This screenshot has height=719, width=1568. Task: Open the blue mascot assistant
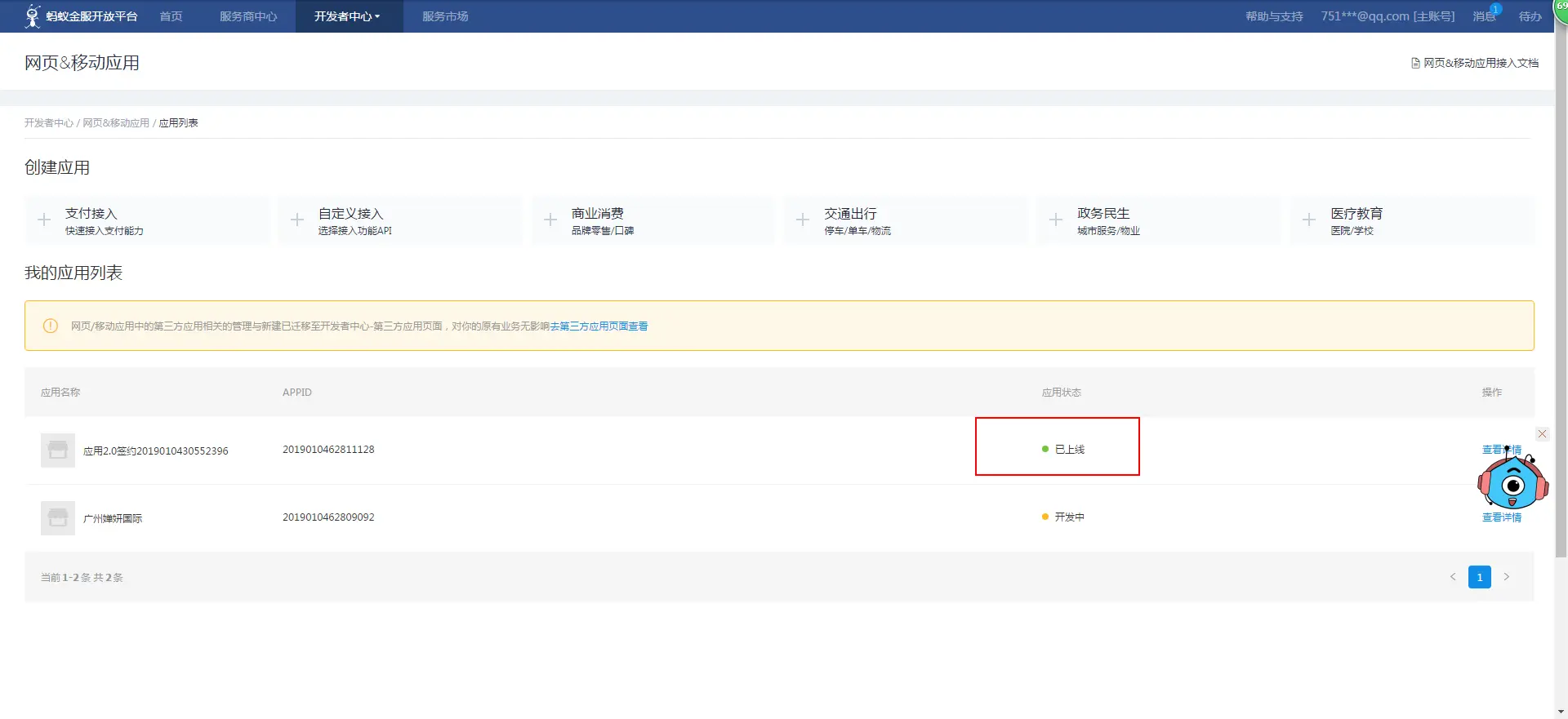[x=1512, y=482]
